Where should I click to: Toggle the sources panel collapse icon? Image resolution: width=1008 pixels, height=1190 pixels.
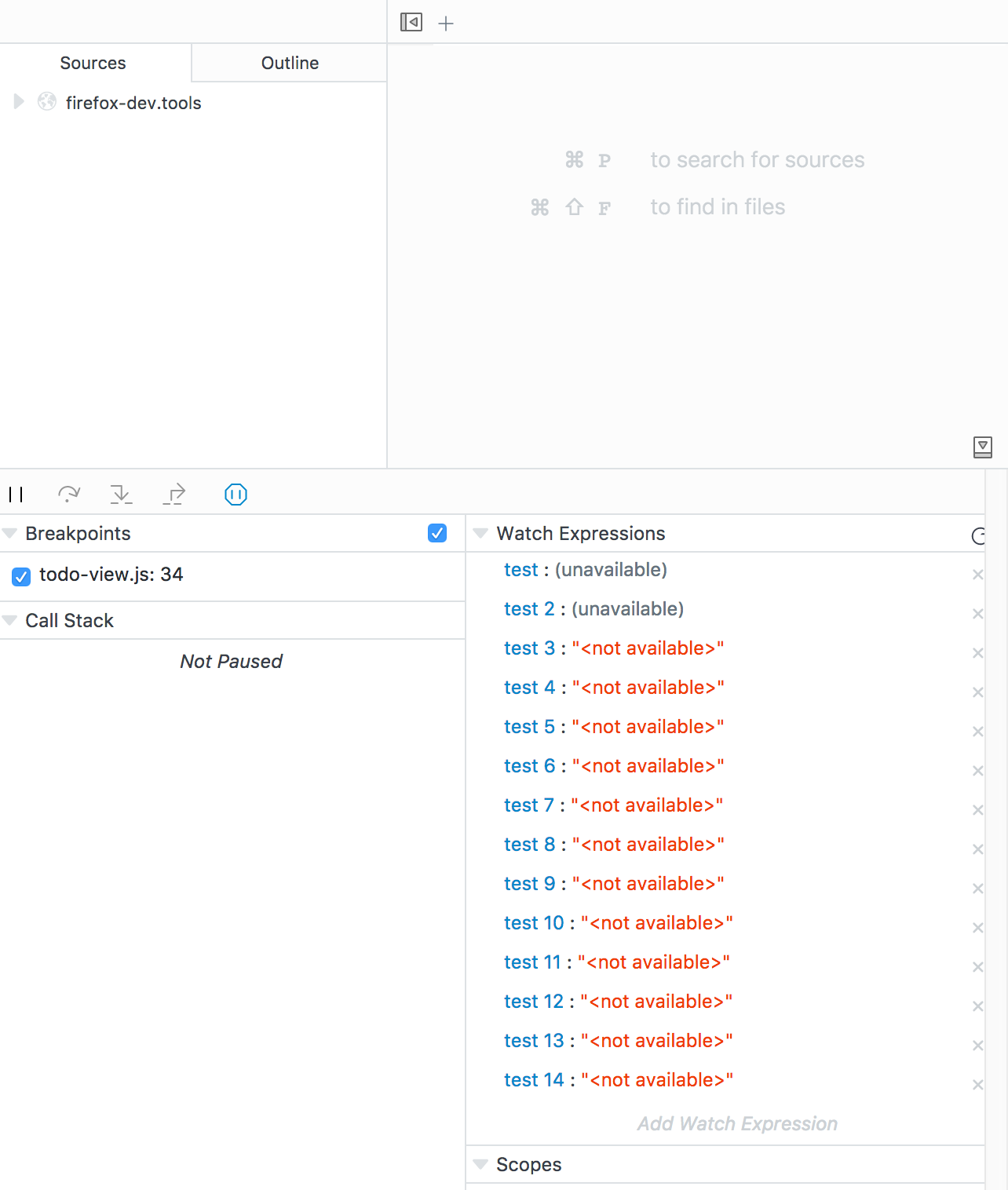pos(411,22)
